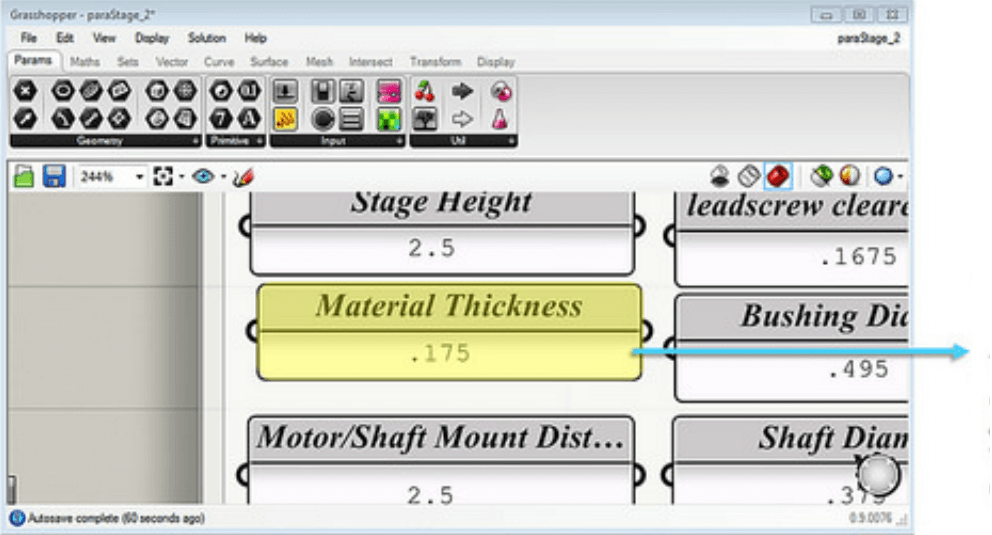Switch to the Intersect tab
Viewport: 992px width, 535px height.
370,62
